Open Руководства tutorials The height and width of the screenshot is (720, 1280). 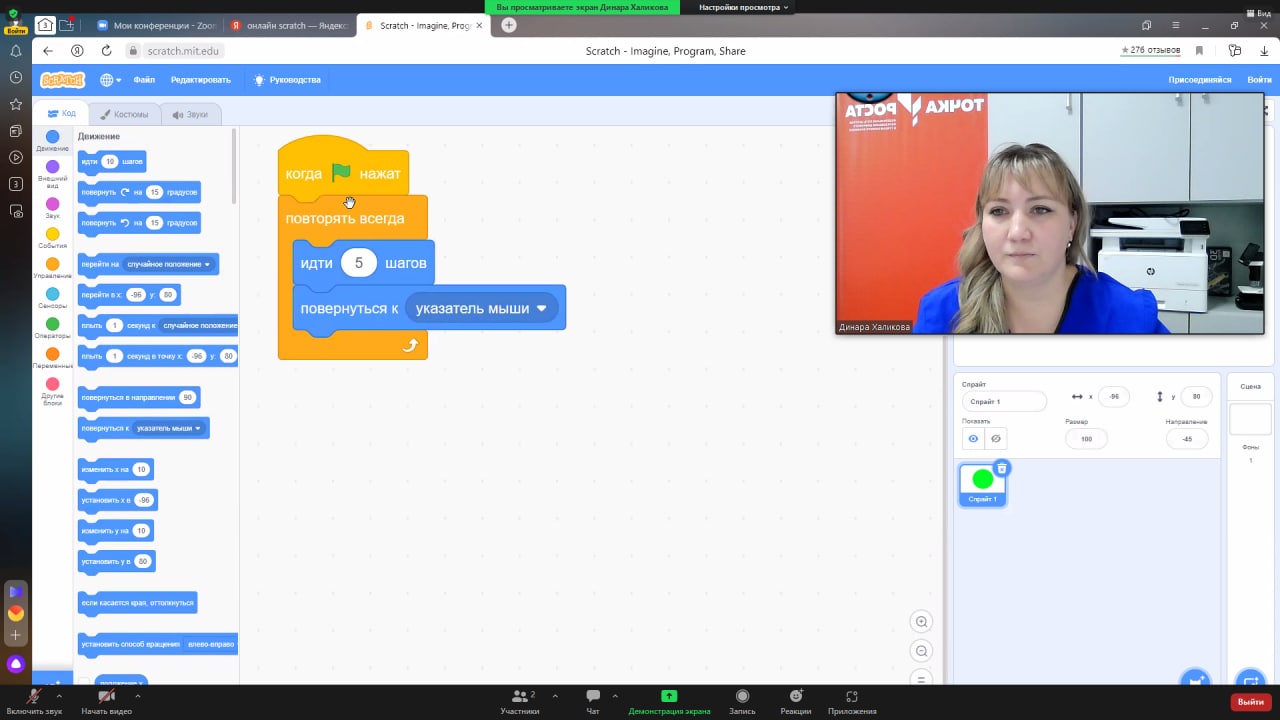click(x=287, y=80)
